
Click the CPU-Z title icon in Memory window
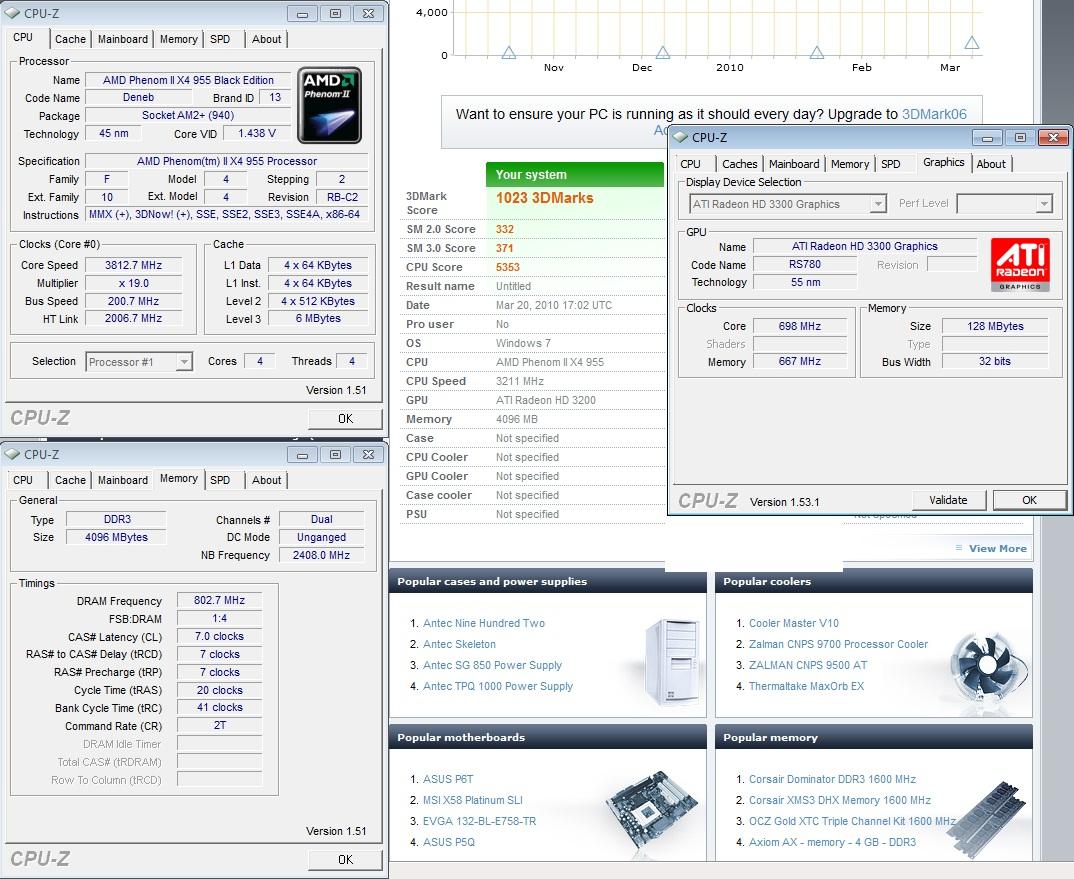point(12,454)
